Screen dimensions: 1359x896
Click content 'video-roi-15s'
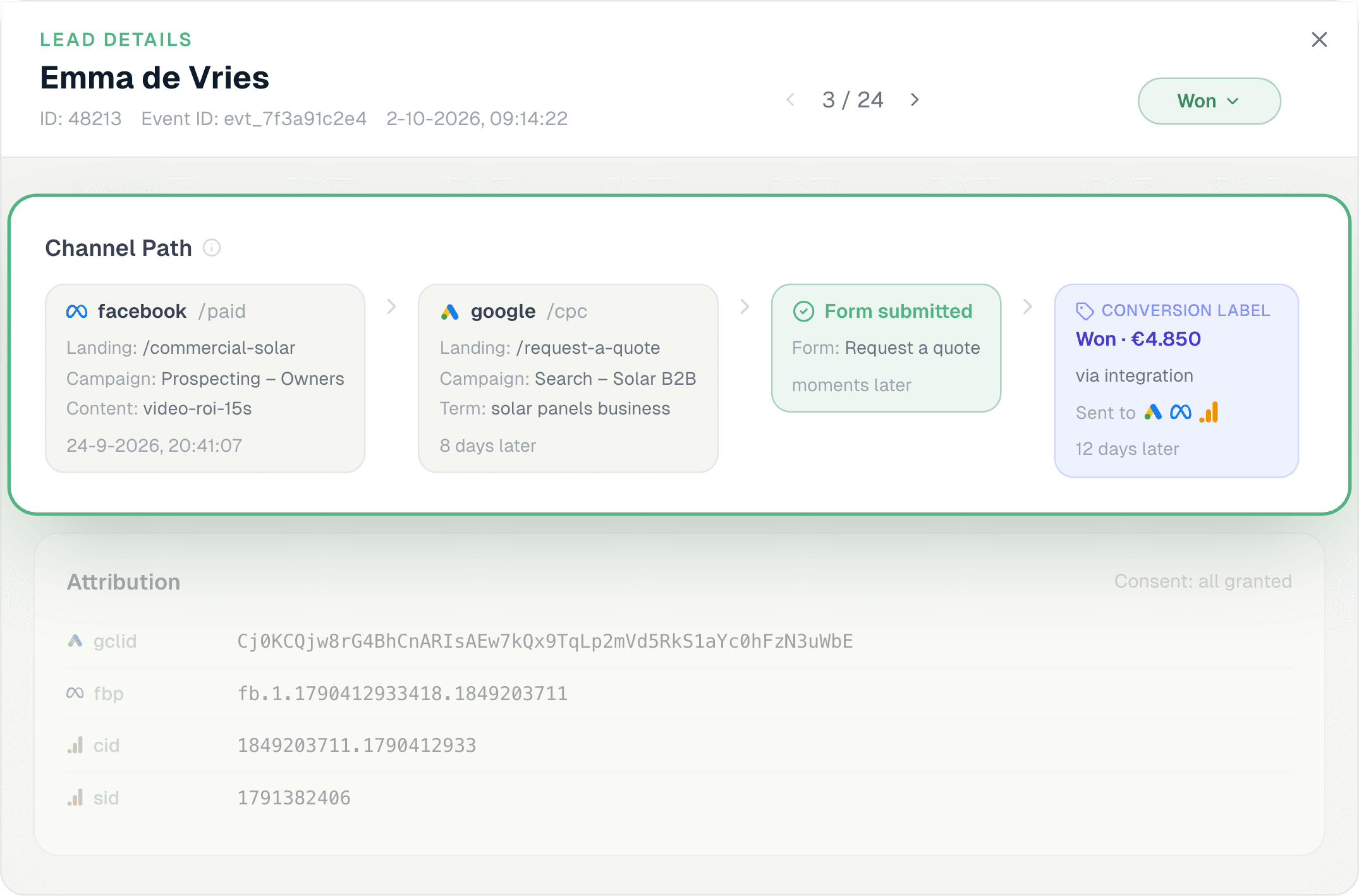(198, 409)
